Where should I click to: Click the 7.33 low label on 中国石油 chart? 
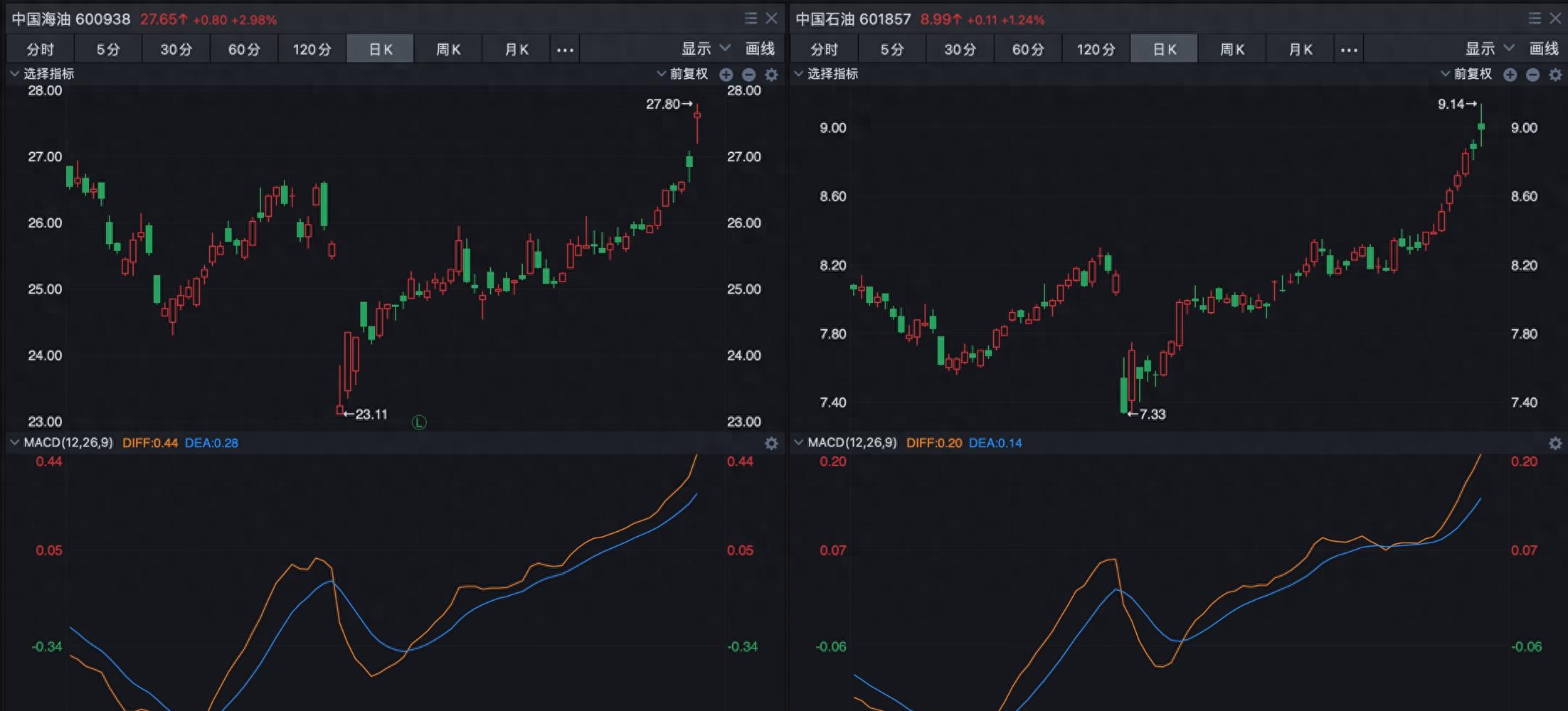coord(1147,415)
